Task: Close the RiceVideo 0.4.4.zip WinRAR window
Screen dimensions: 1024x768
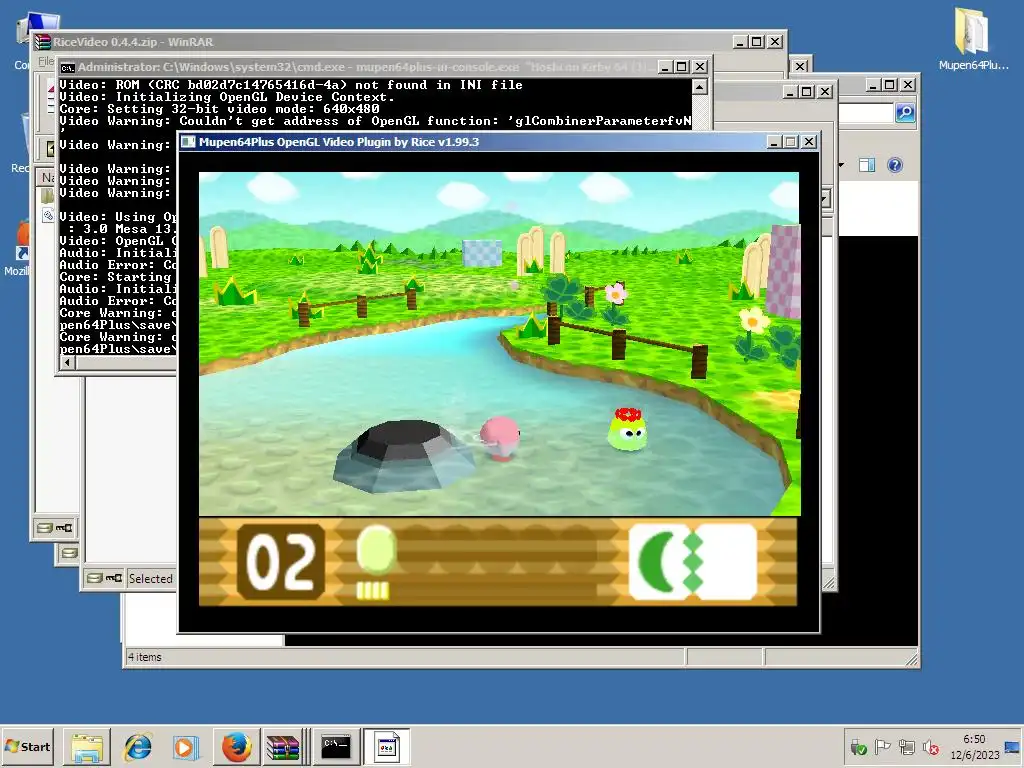Action: point(775,42)
